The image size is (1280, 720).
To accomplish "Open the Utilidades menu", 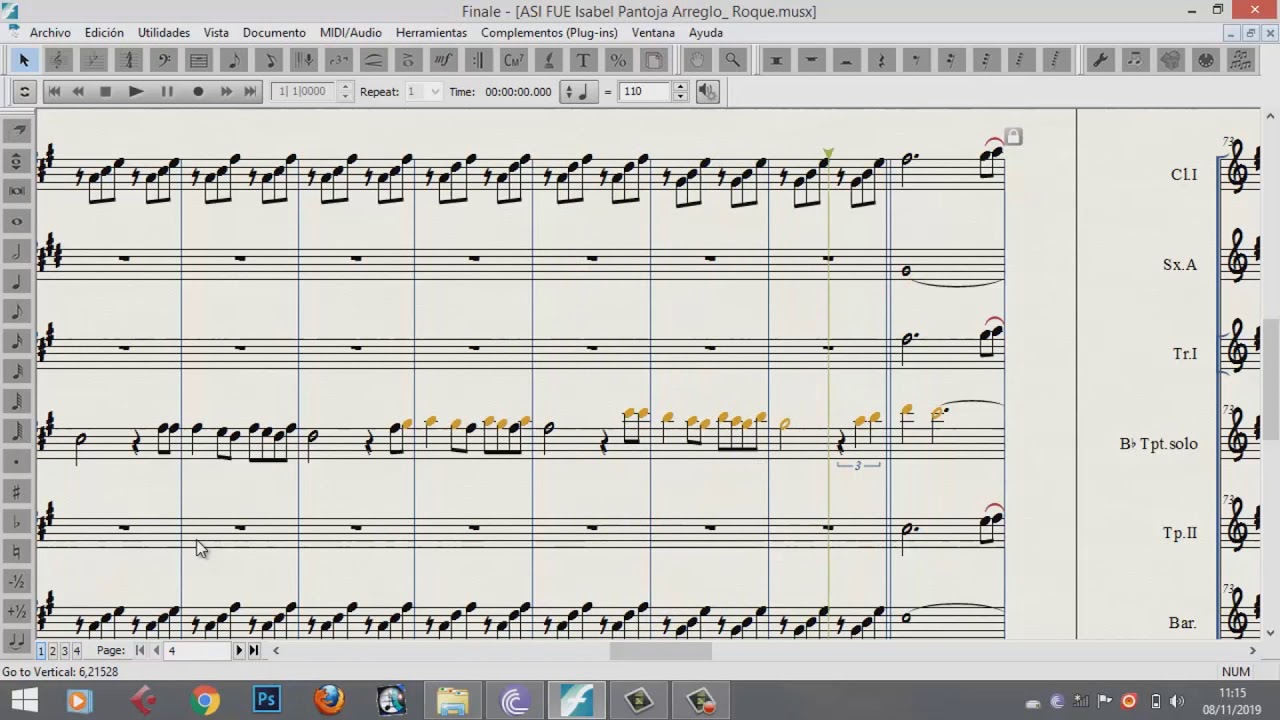I will pyautogui.click(x=164, y=33).
